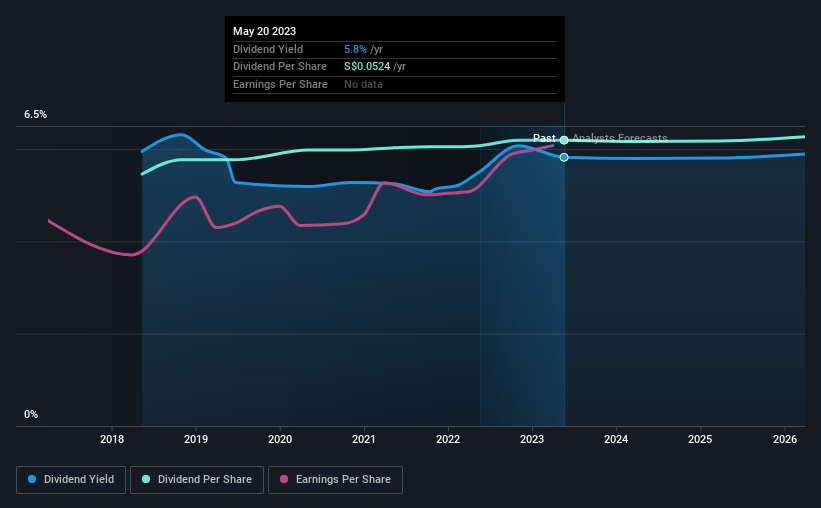Click the Past label on chart

(x=544, y=138)
